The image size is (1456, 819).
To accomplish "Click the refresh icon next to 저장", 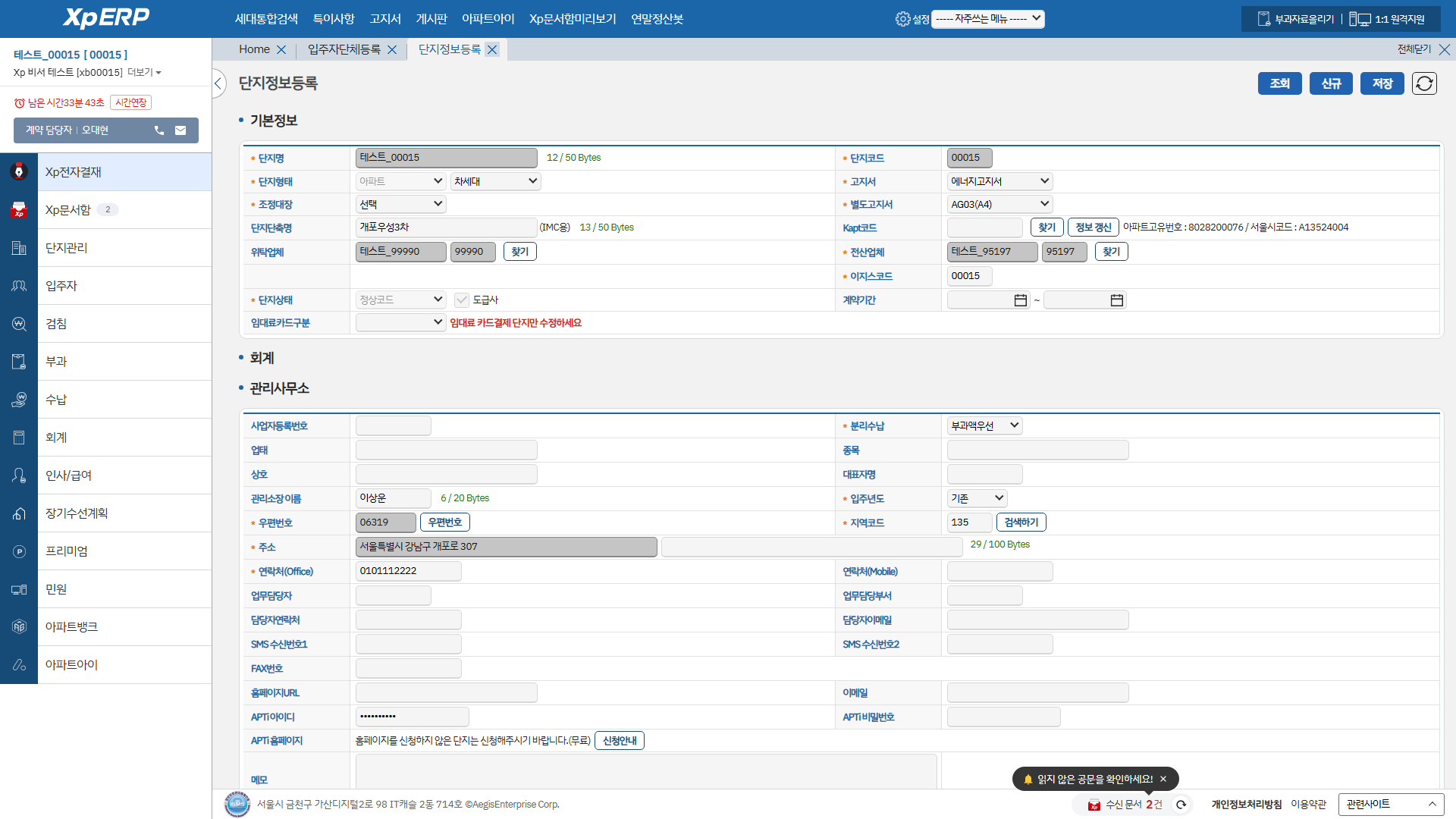I will coord(1424,83).
